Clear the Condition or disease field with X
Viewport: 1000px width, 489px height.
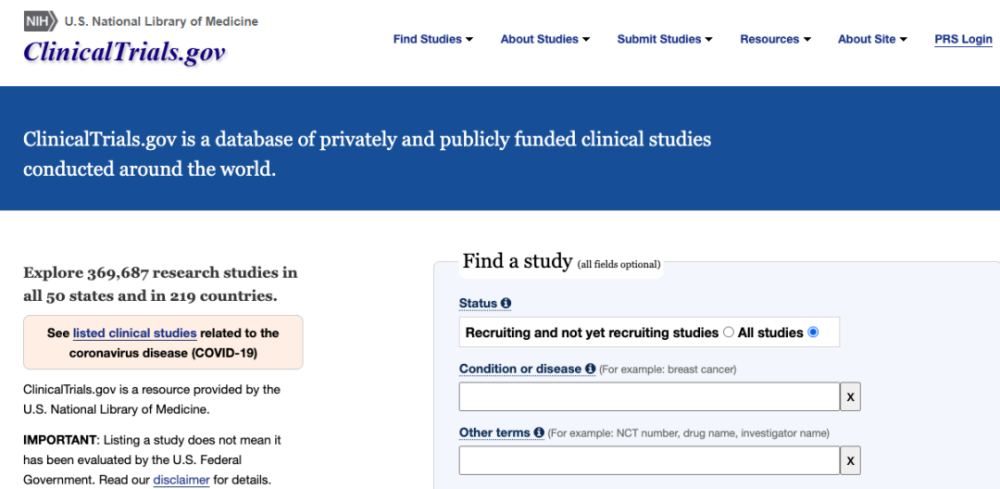850,397
